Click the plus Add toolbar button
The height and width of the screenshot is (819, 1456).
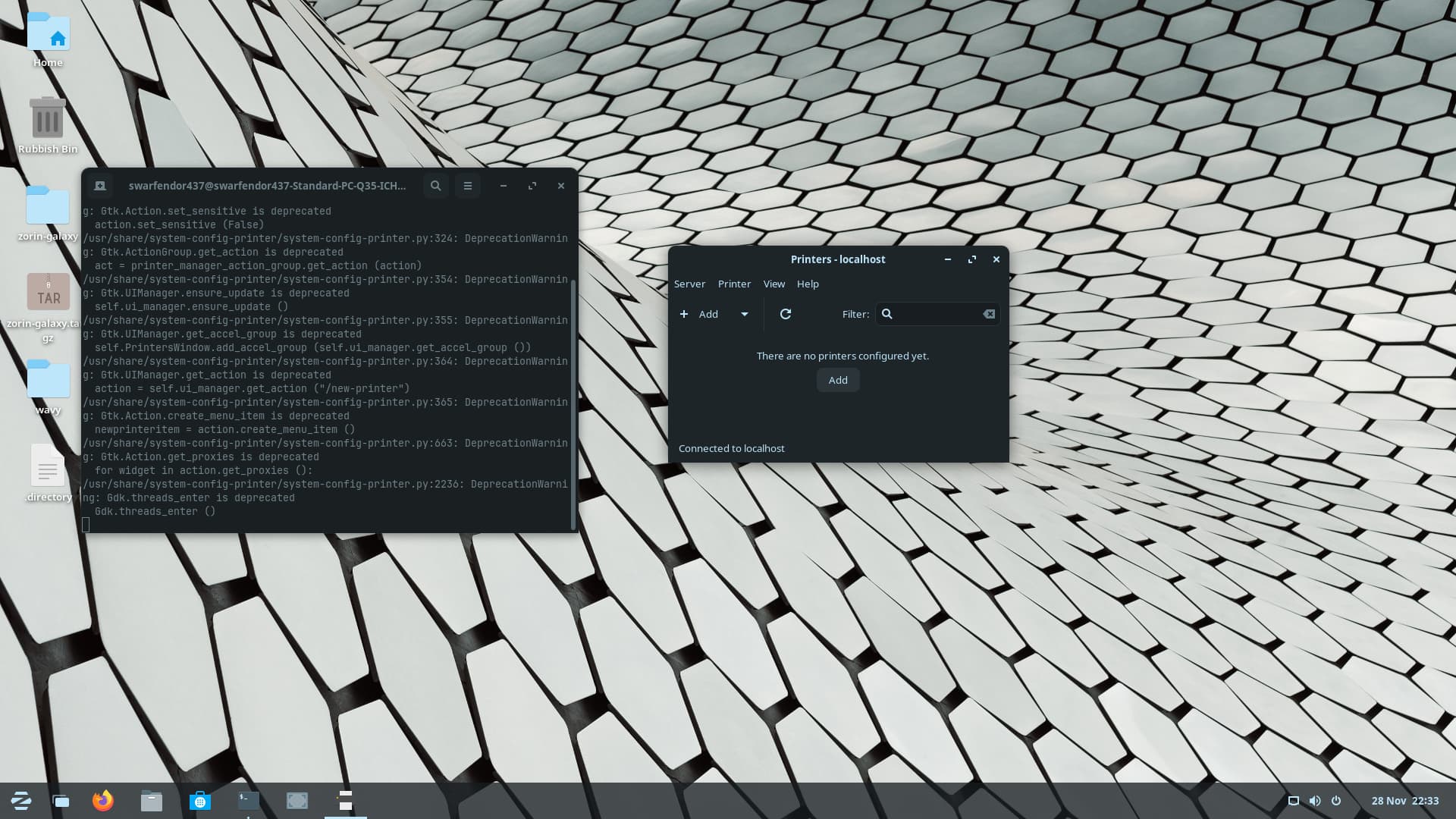point(699,314)
